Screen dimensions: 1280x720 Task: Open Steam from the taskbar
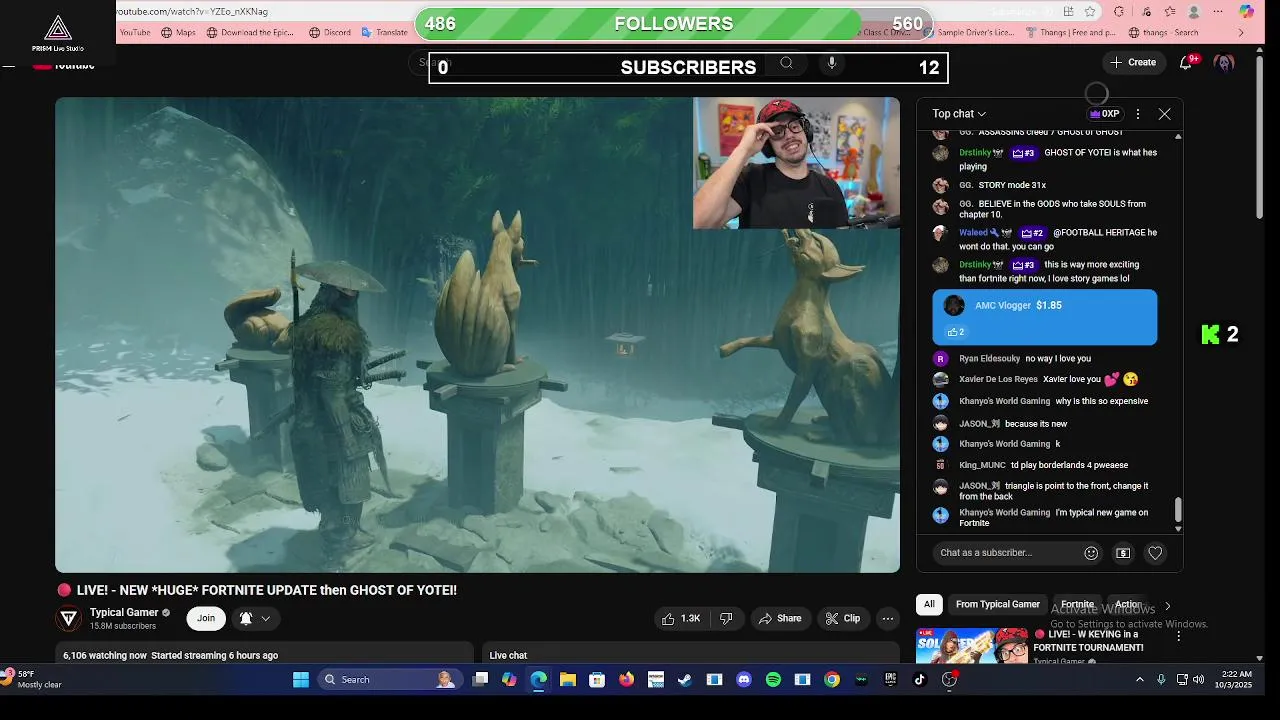(685, 680)
